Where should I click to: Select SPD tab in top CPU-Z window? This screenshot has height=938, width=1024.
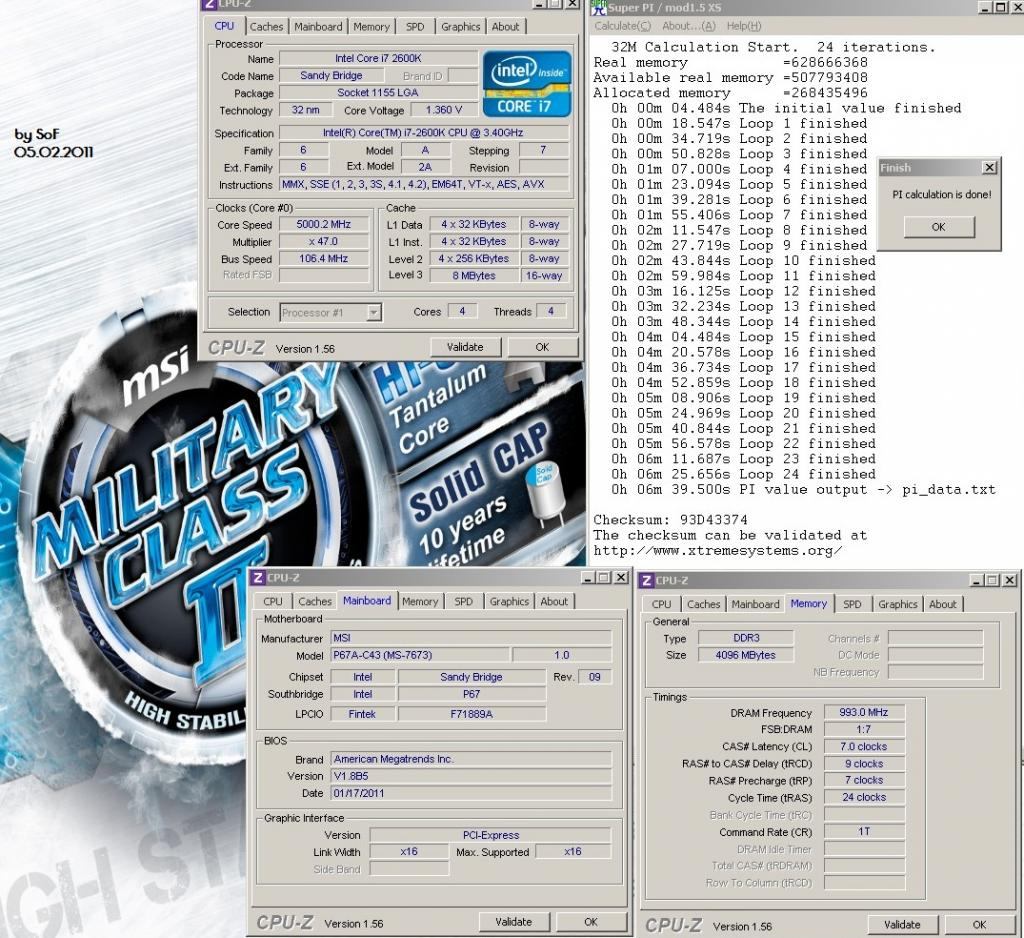(415, 27)
